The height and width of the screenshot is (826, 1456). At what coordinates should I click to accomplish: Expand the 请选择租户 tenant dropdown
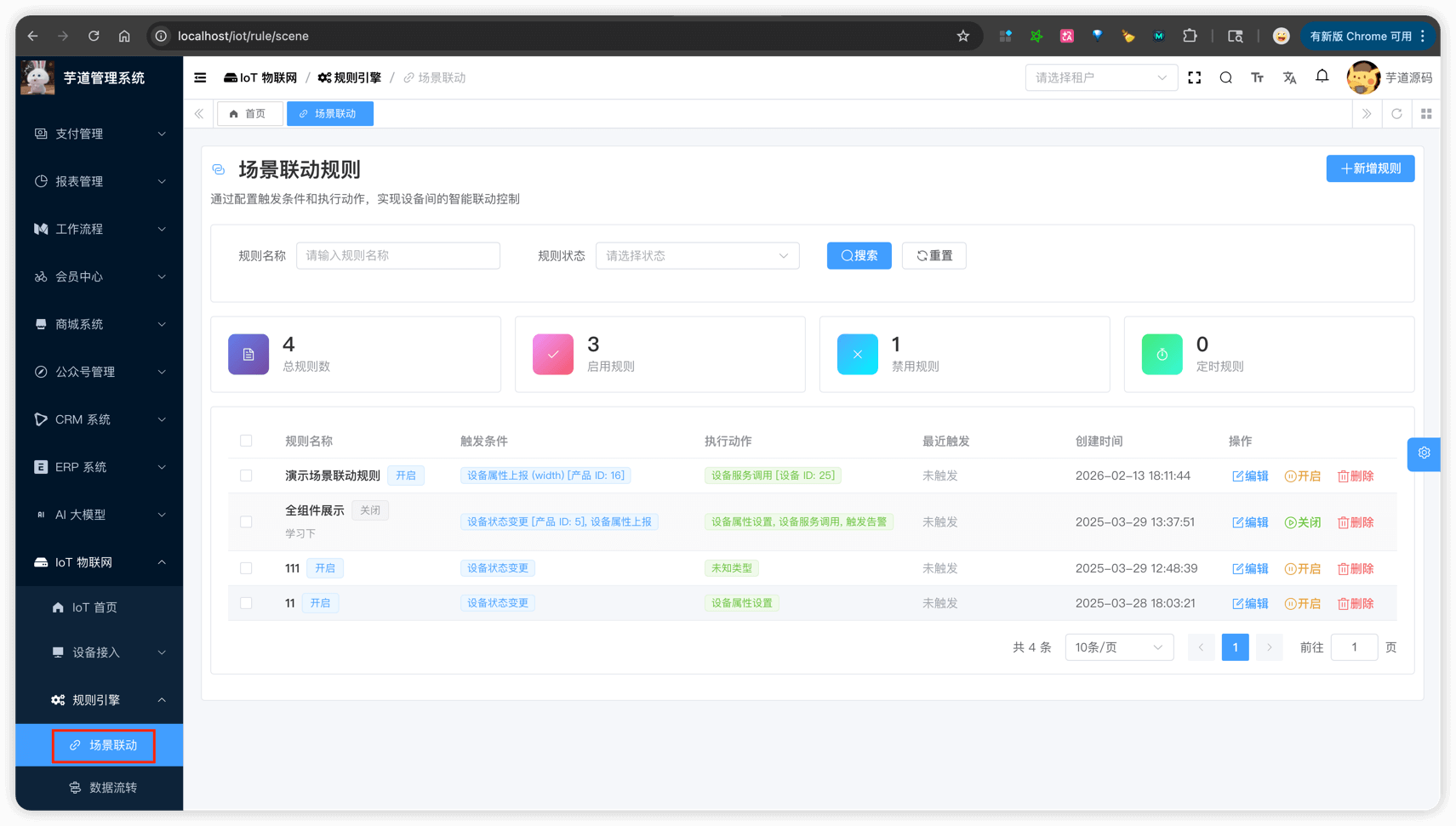[x=1101, y=77]
